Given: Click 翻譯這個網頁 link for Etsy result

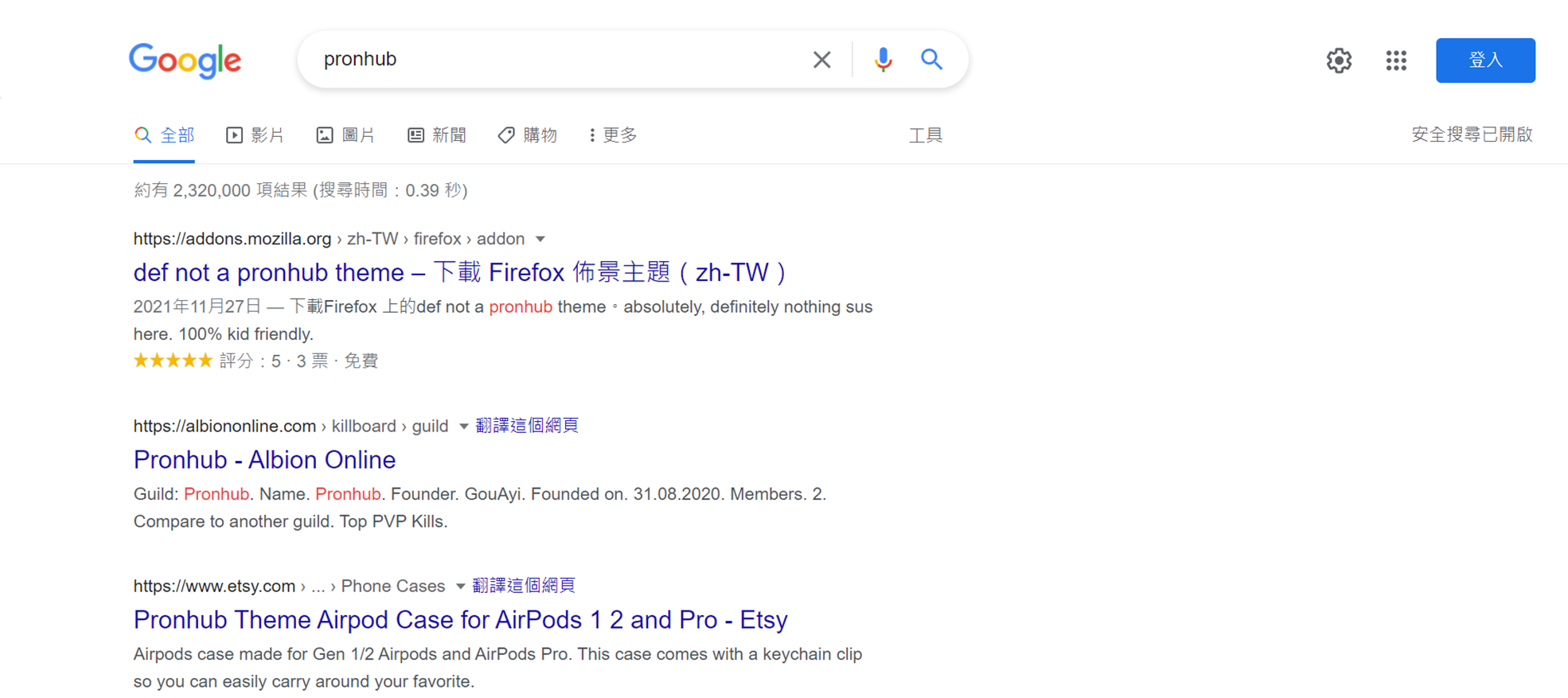Looking at the screenshot, I should 524,586.
